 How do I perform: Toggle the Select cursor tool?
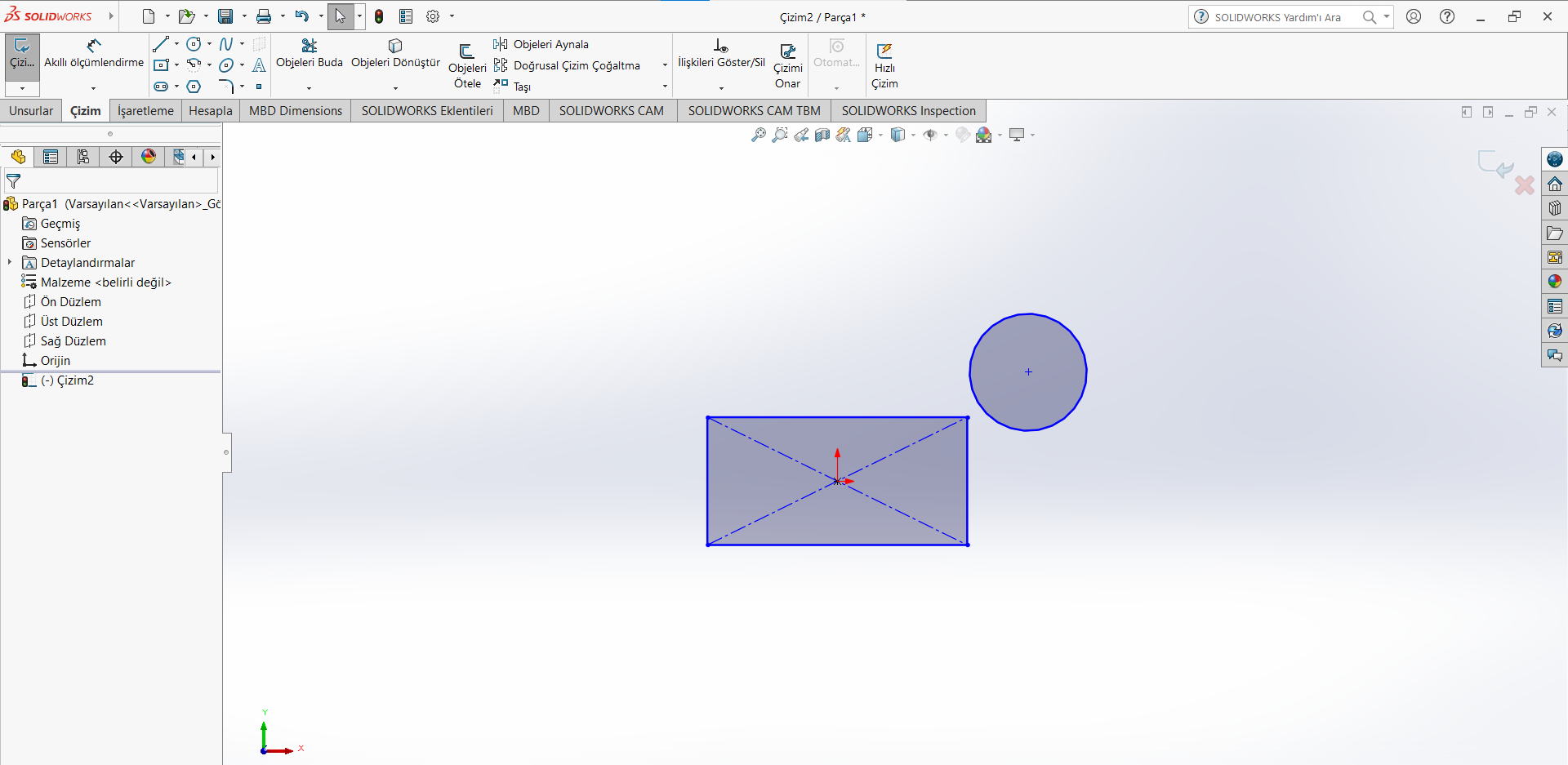coord(341,16)
